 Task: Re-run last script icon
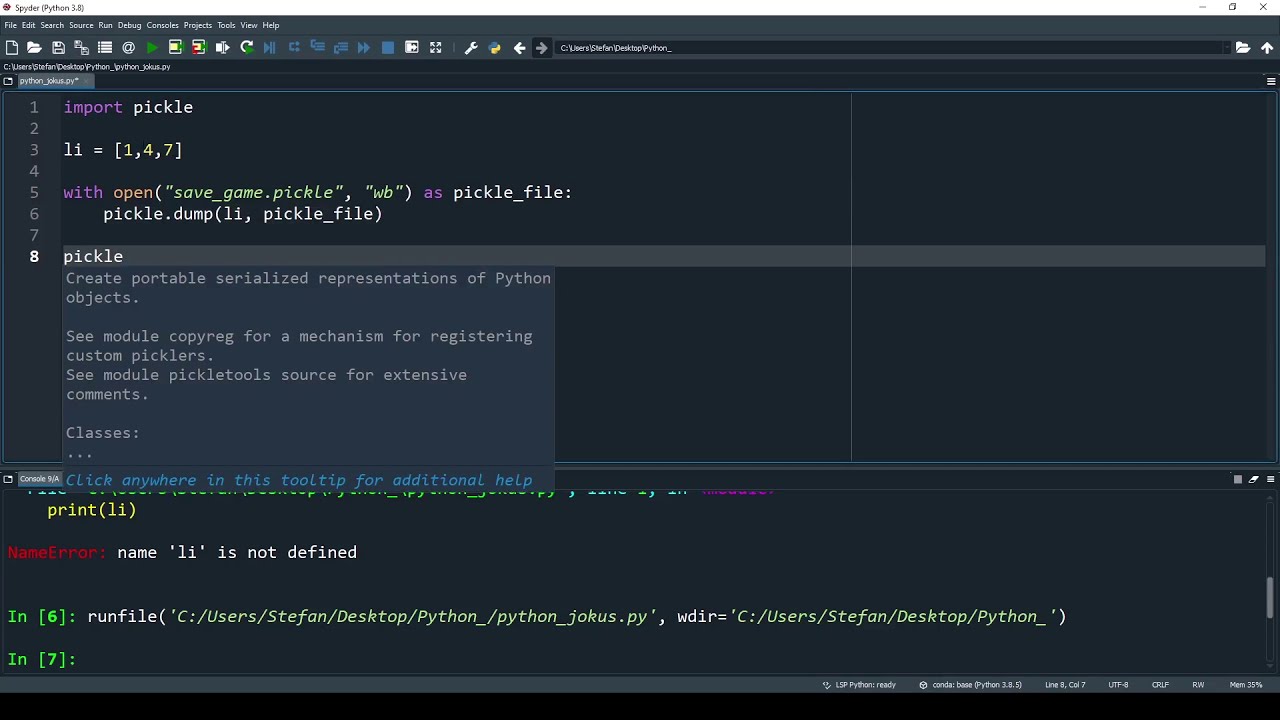[x=246, y=47]
